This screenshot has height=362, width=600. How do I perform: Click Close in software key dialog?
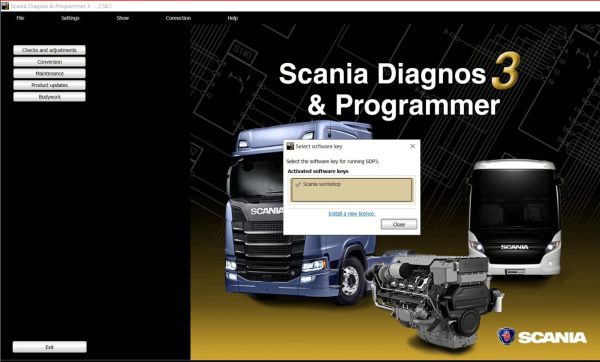[399, 224]
